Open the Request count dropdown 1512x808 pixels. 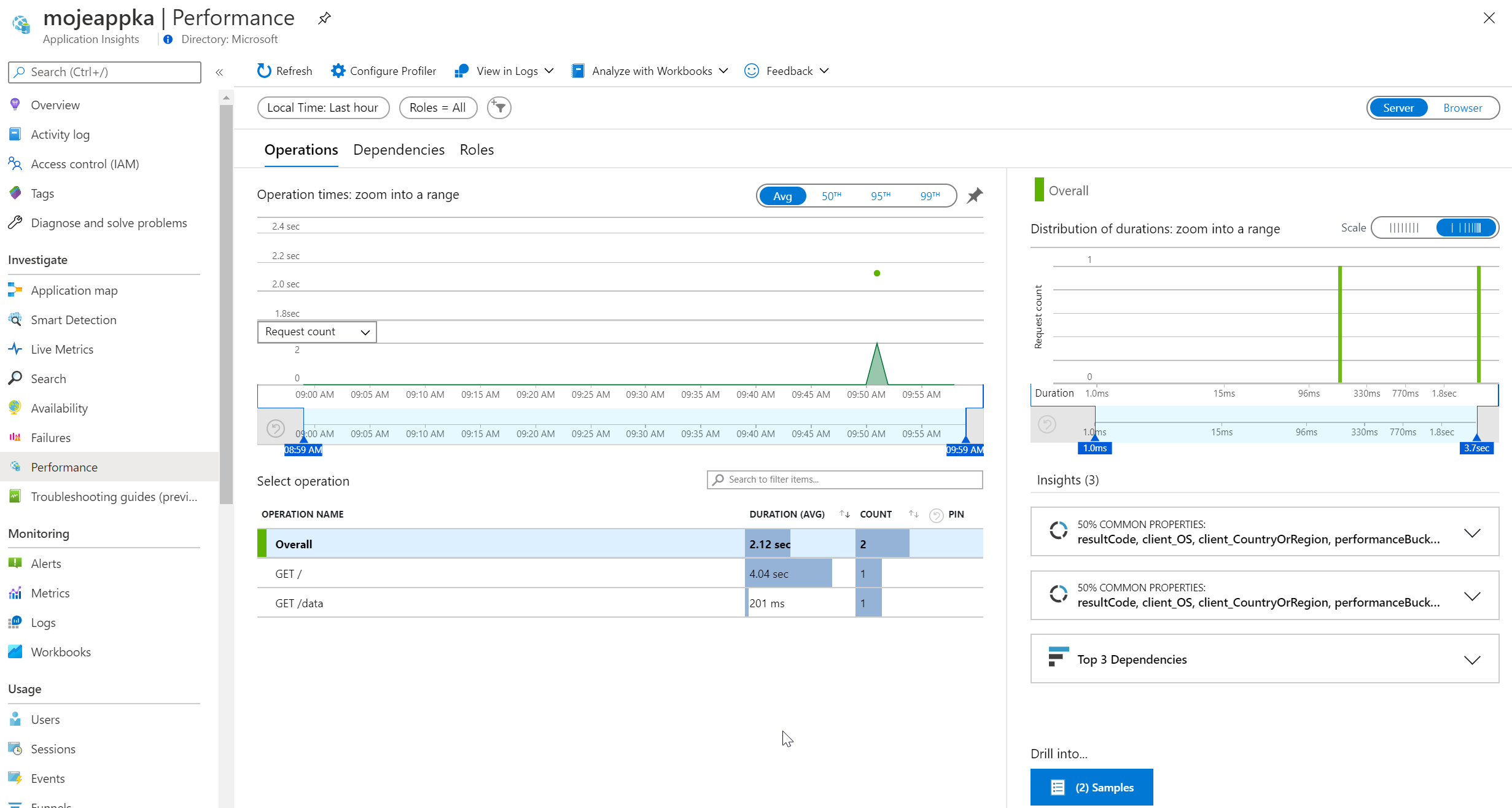[x=317, y=332]
